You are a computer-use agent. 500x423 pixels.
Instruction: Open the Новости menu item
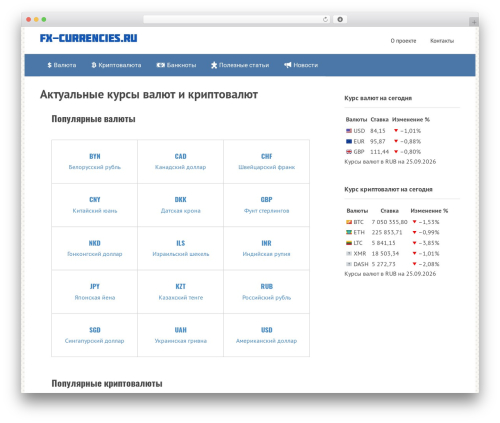pos(301,65)
